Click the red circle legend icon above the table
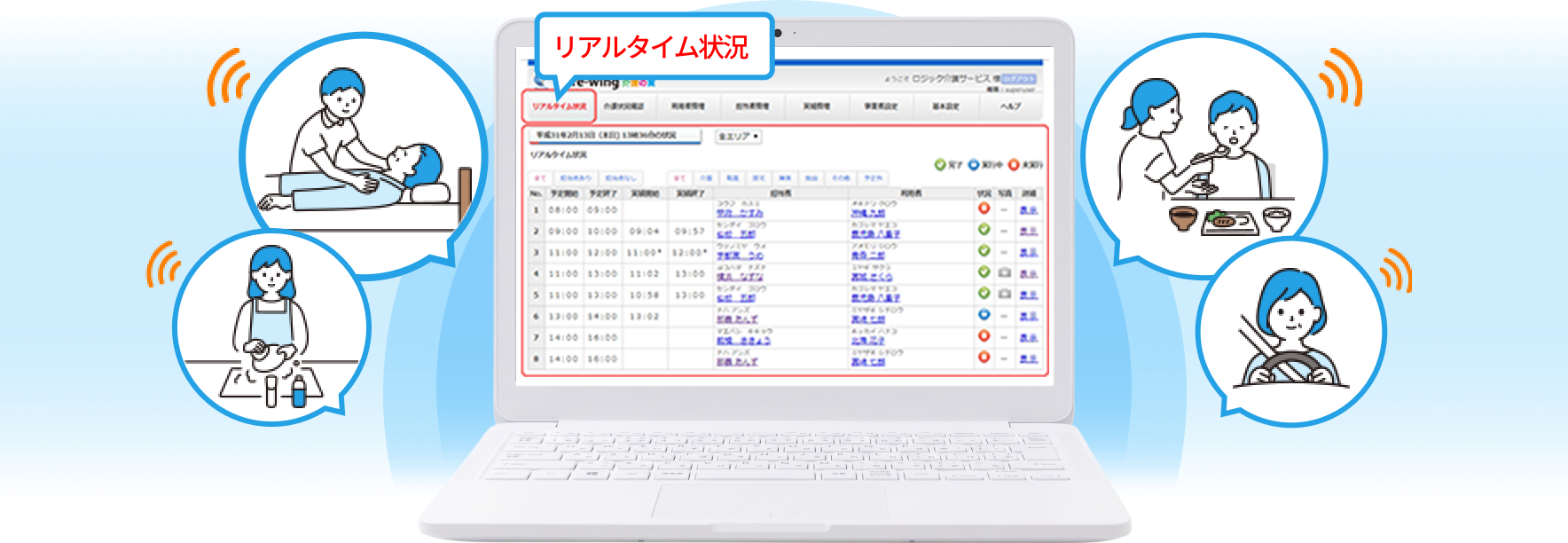This screenshot has height=543, width=1568. [1014, 164]
